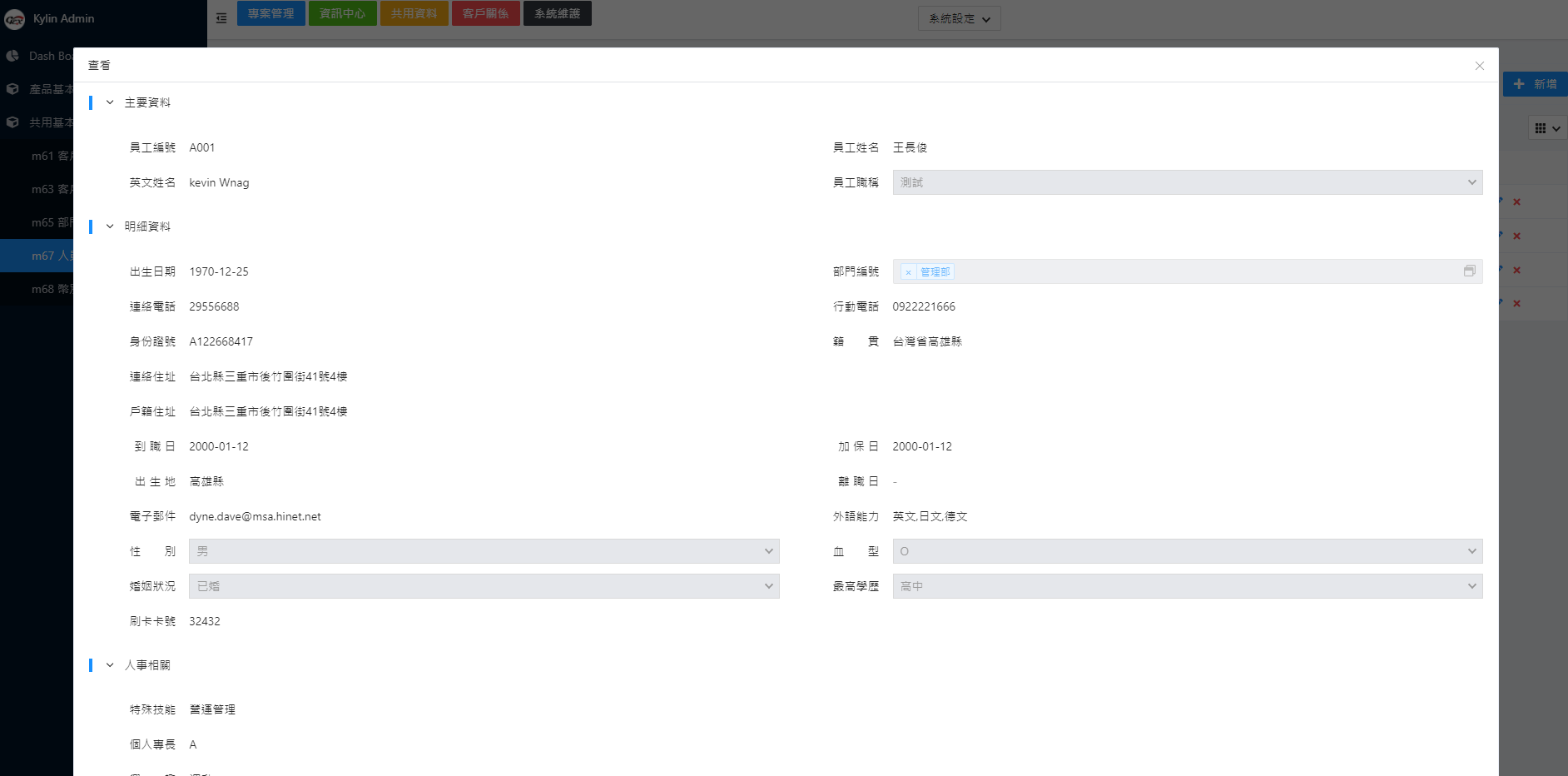
Task: Click the Dash Board pie chart icon
Action: click(x=12, y=56)
